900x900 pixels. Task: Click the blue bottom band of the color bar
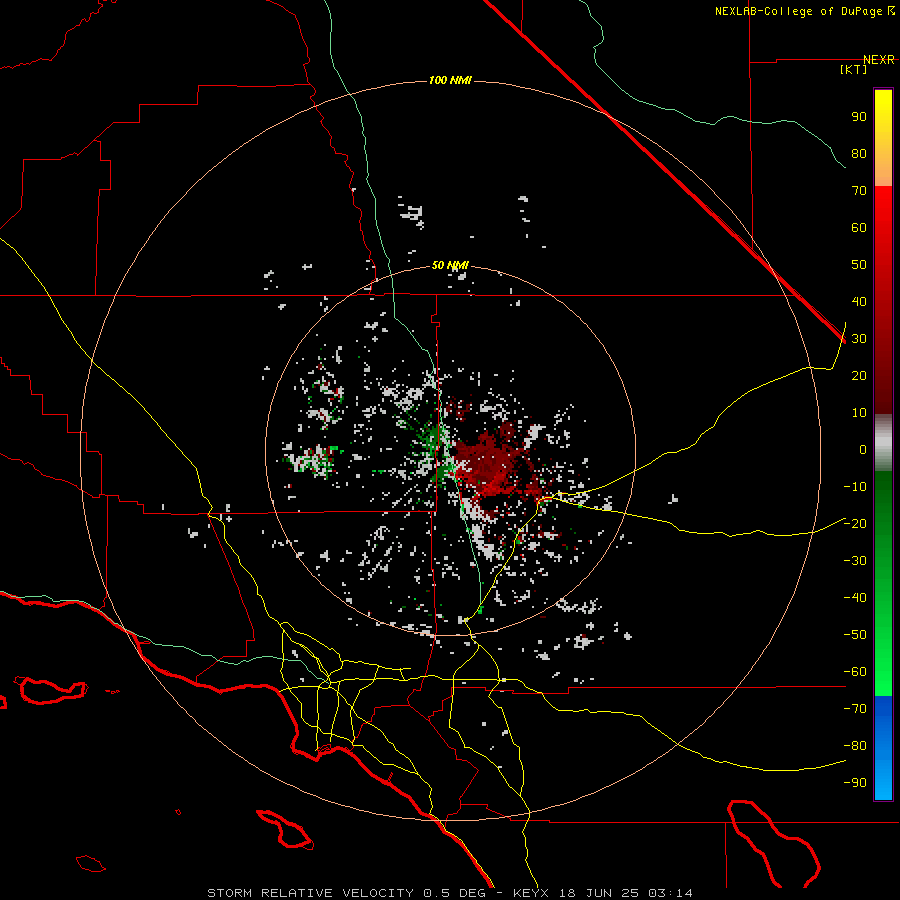click(x=883, y=748)
